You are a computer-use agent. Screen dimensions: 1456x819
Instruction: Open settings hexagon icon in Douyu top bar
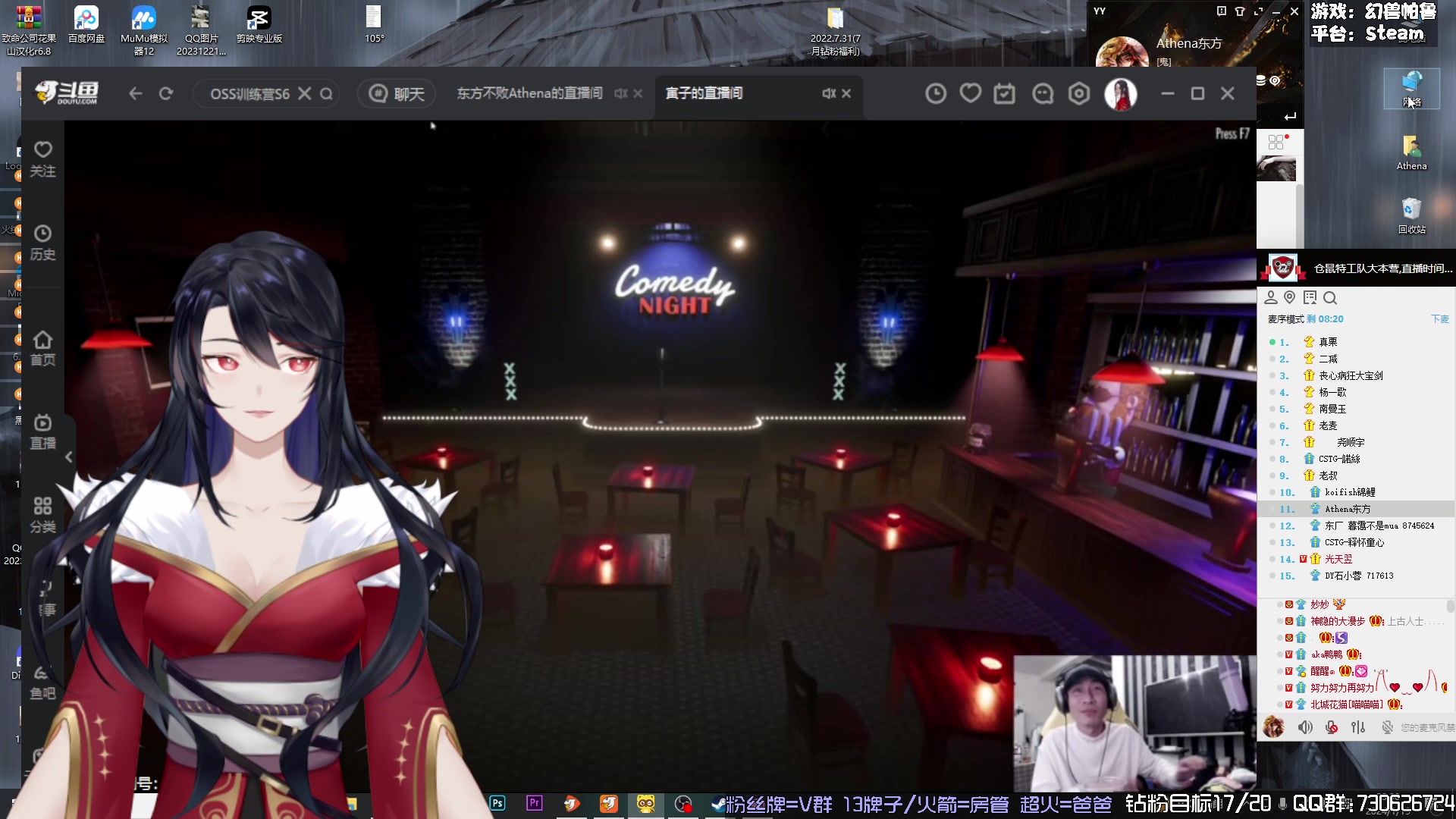(1079, 93)
